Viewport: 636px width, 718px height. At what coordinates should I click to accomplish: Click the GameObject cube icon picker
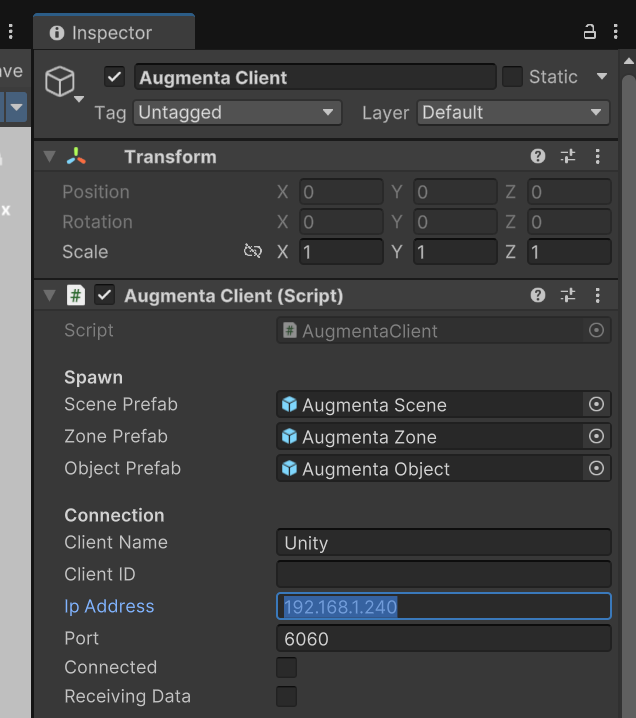pos(62,82)
